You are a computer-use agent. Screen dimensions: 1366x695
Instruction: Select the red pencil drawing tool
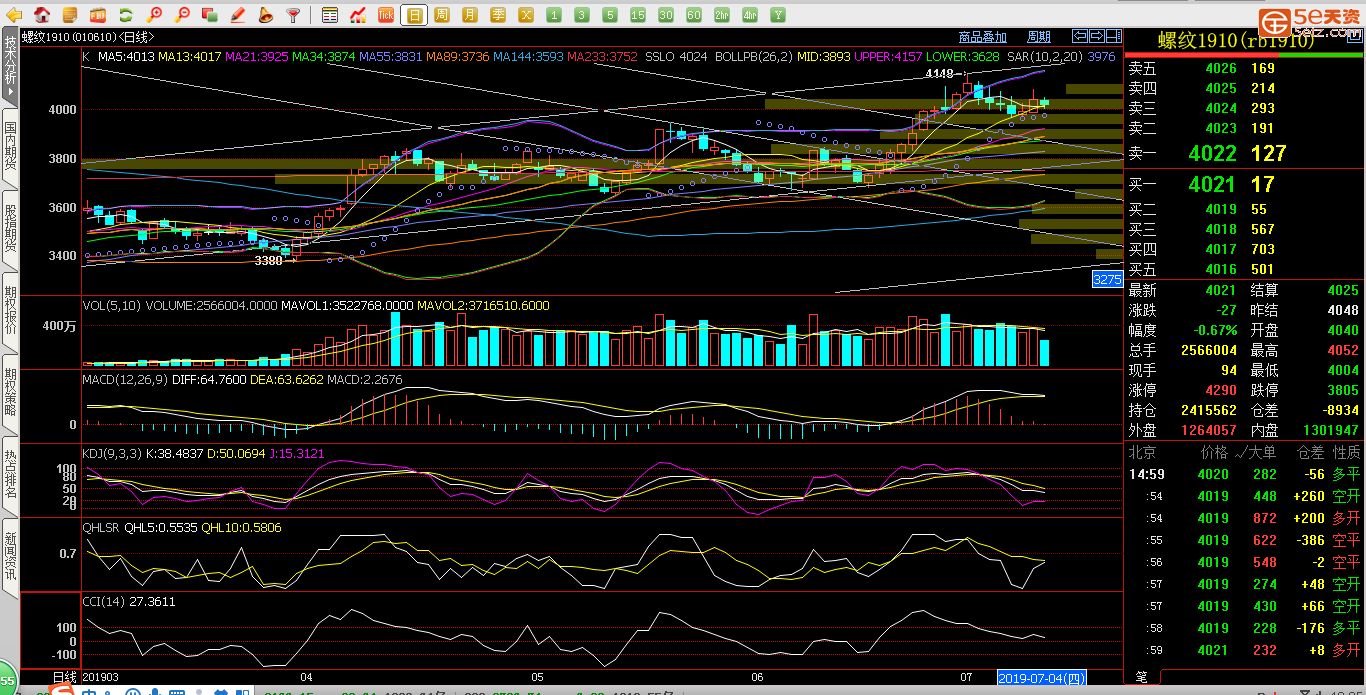(x=238, y=15)
